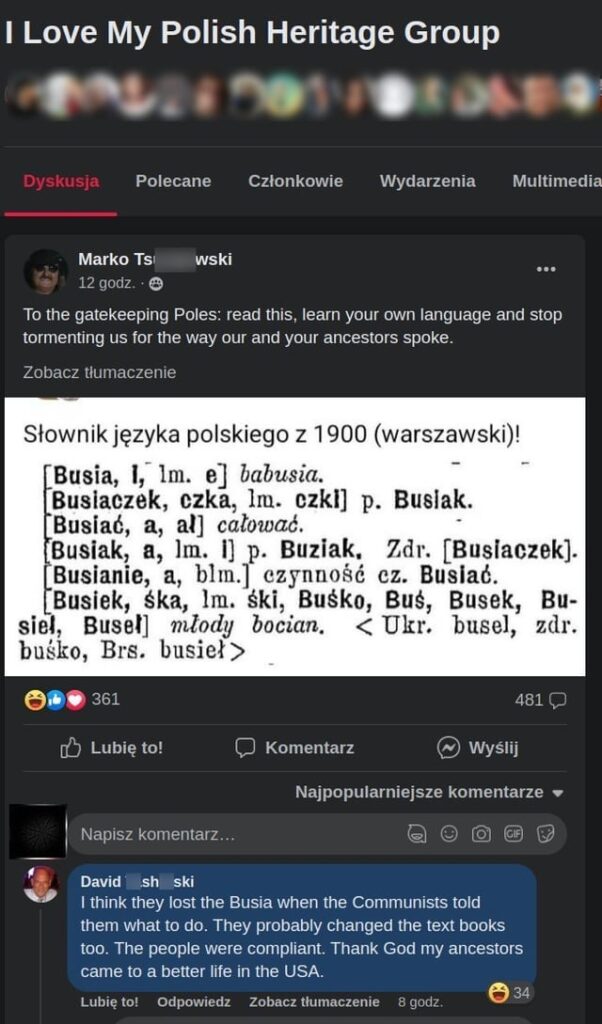Select the Polecane tab

pos(173,182)
